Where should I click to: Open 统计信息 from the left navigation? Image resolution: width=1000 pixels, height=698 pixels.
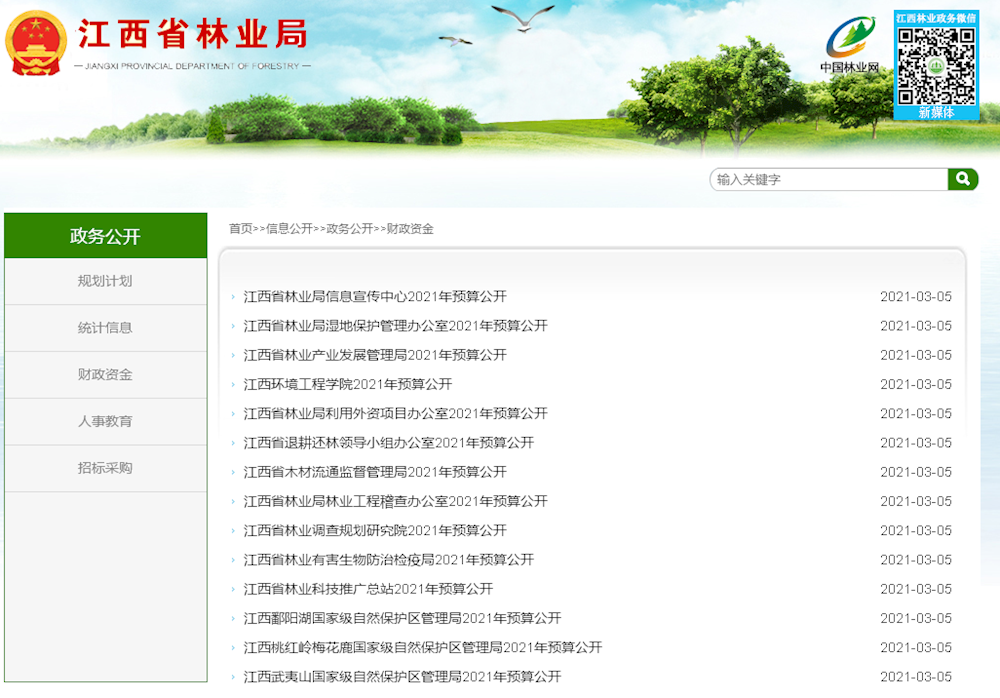click(105, 328)
